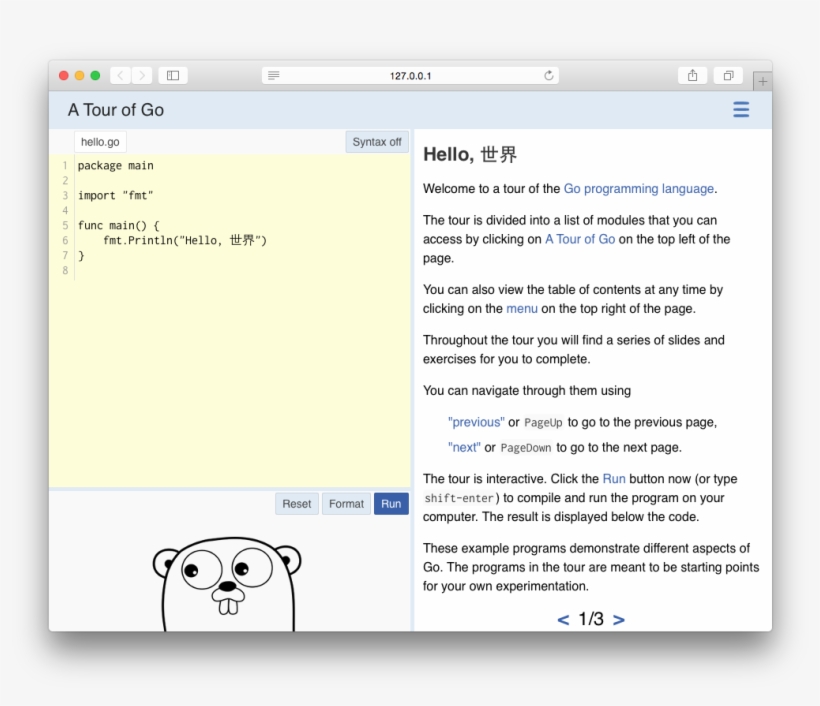
Task: Click the Safari back arrow button
Action: [x=121, y=76]
